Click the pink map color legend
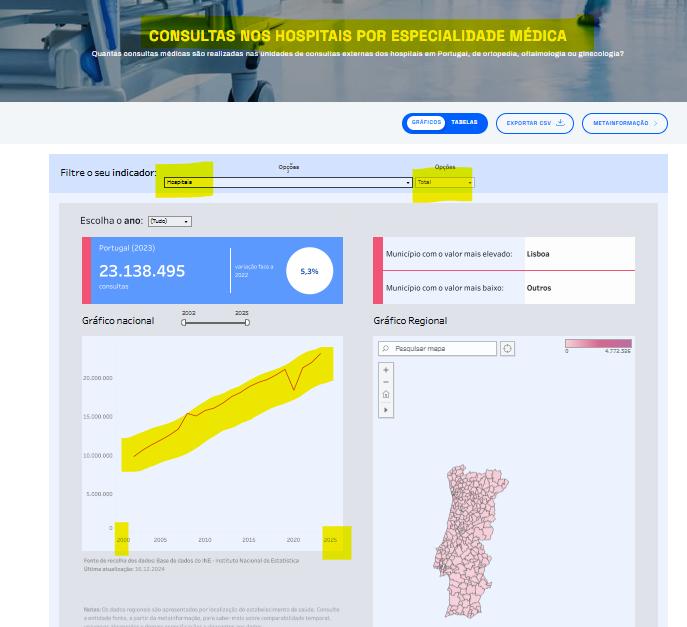 tap(598, 343)
